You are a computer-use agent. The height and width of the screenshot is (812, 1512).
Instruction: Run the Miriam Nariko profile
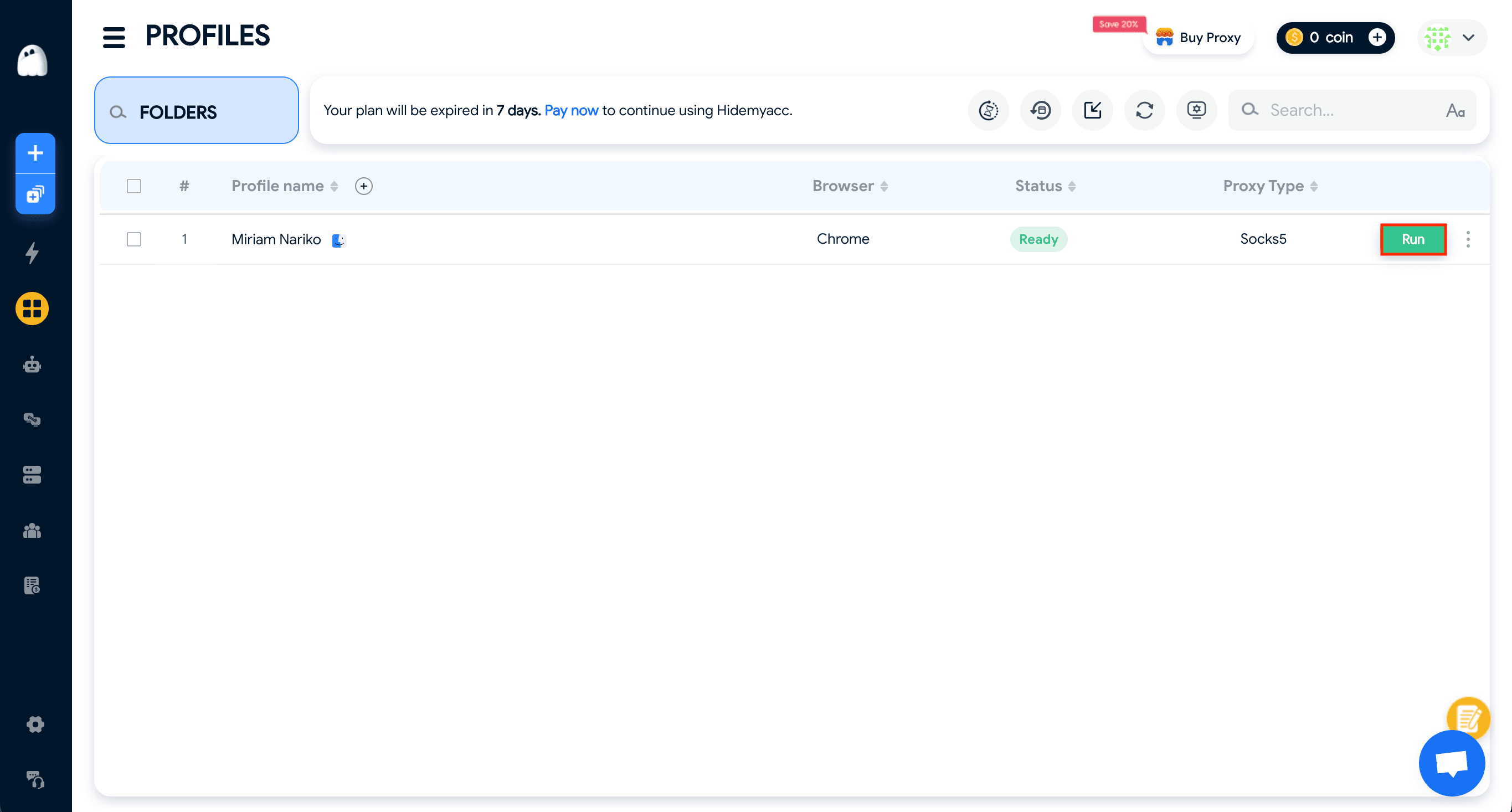(1413, 239)
